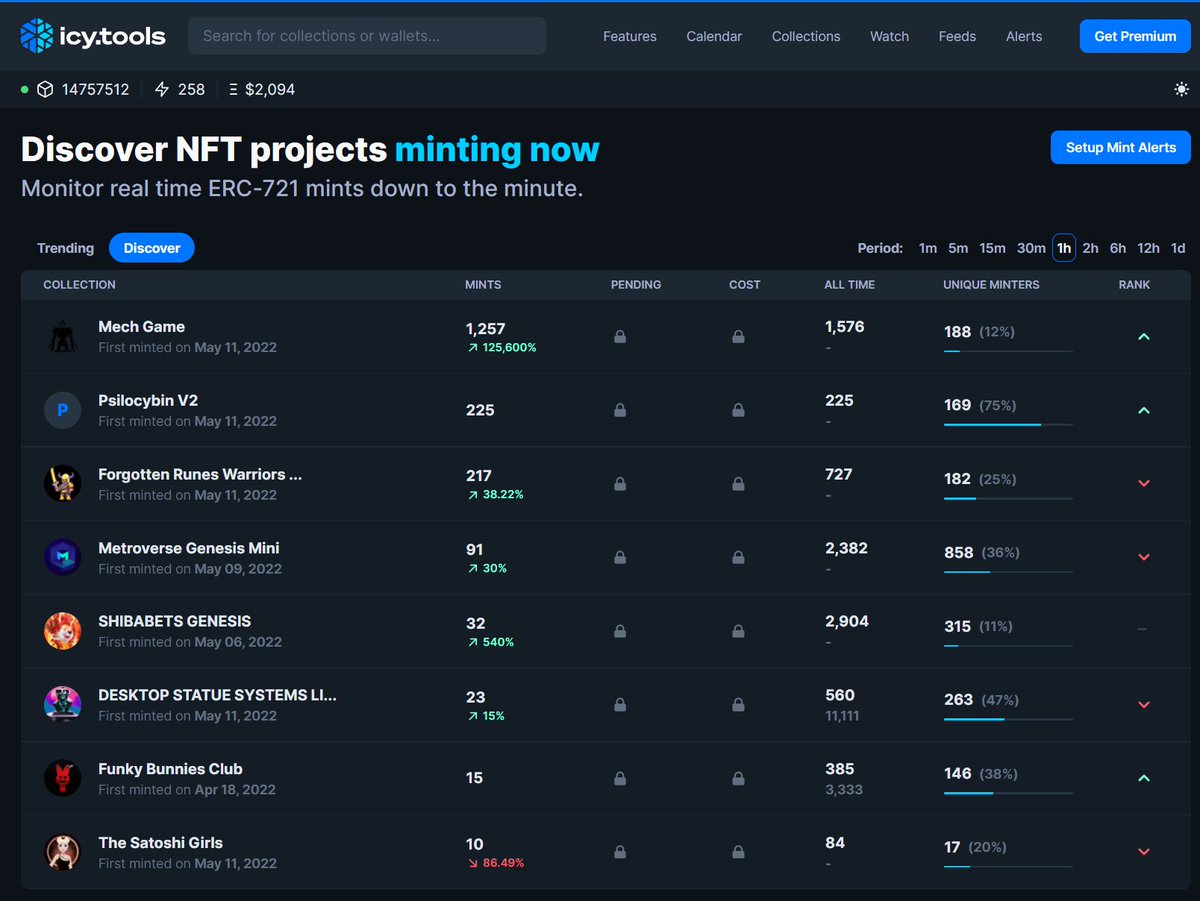The image size is (1200, 901).
Task: Click the Ethereum price symbol icon
Action: 234,89
